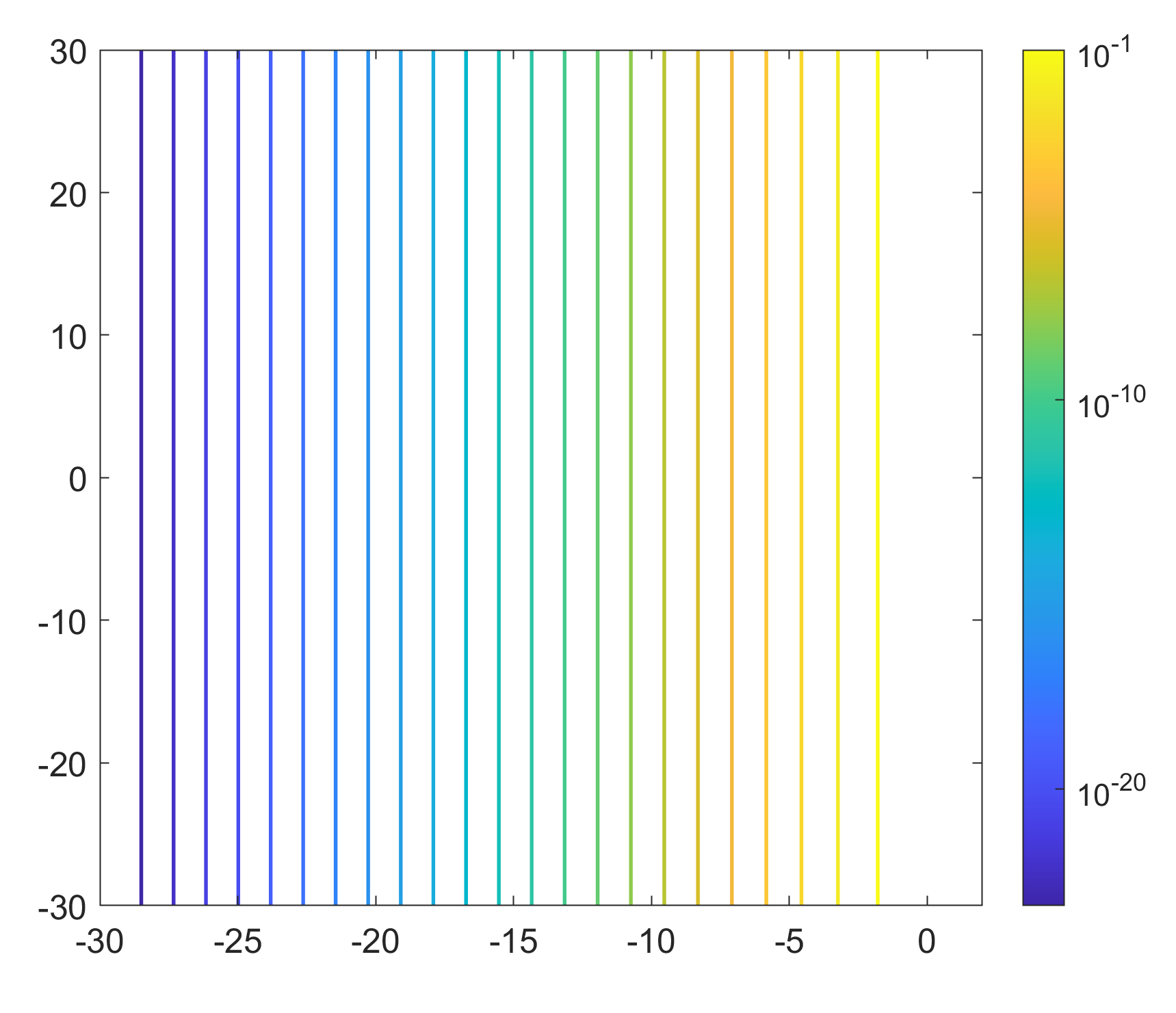
Task: Select the -30 label on the x-axis
Action: tap(100, 943)
